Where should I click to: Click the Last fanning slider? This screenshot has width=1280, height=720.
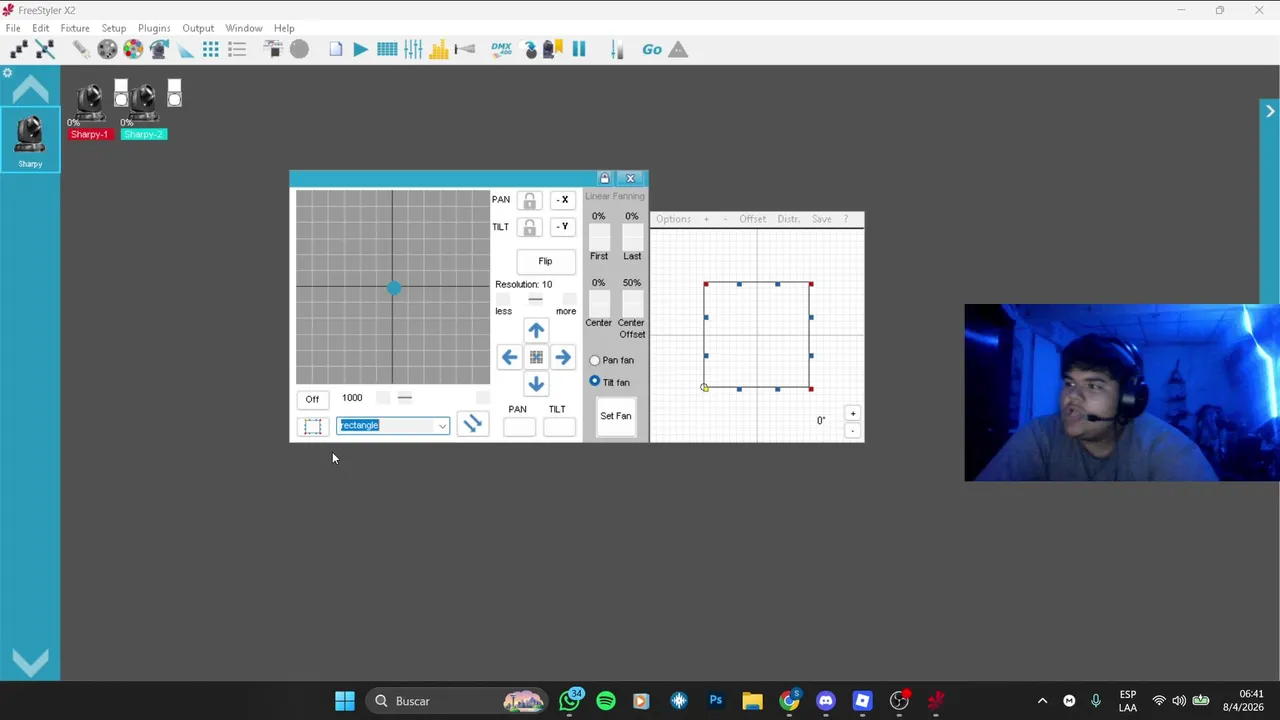(x=632, y=237)
